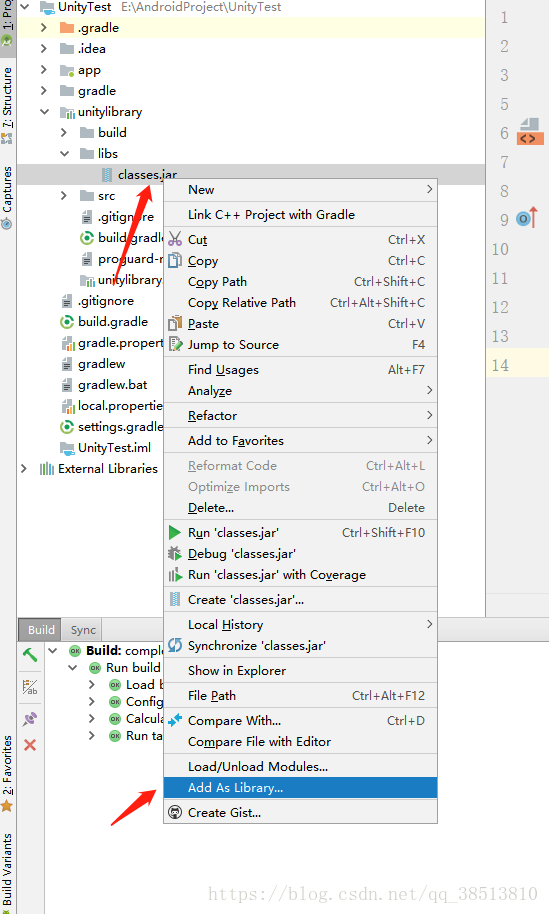
Task: Switch to the Build tab
Action: coord(41,630)
